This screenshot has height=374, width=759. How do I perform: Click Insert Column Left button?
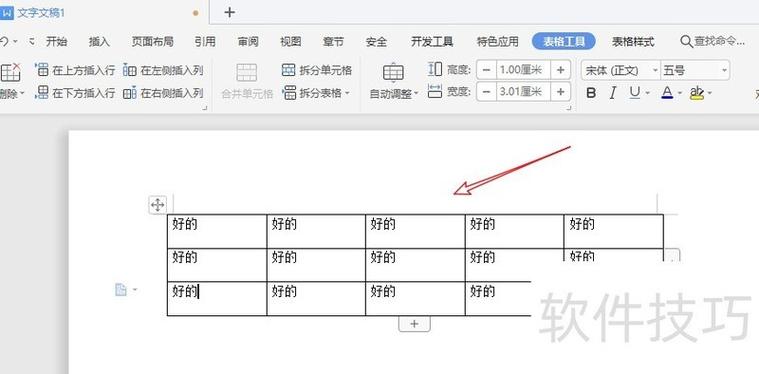163,70
